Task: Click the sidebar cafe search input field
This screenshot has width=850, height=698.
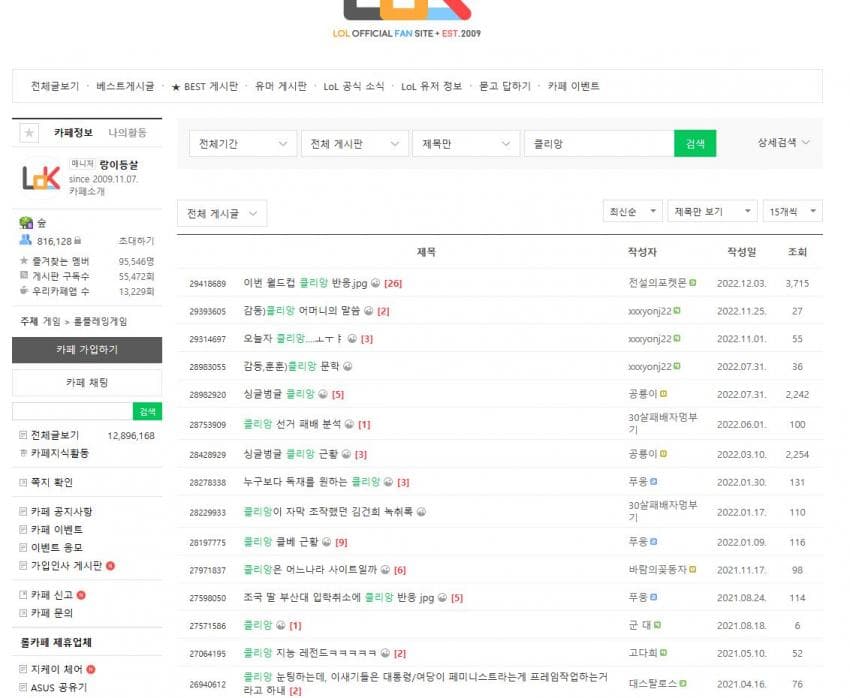Action: tap(72, 412)
